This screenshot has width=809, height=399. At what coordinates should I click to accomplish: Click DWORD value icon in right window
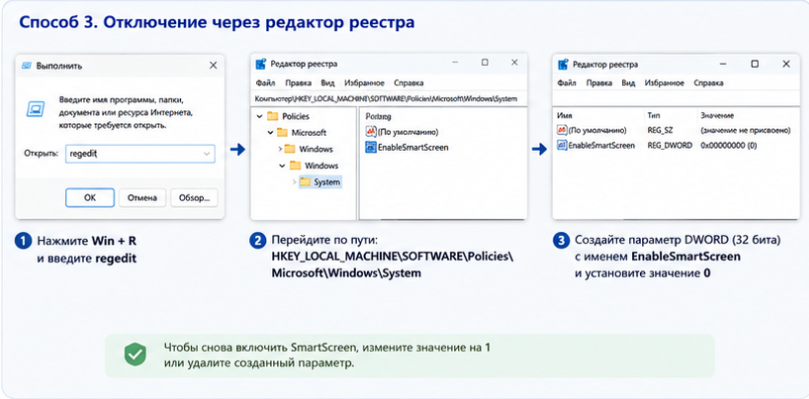point(562,146)
